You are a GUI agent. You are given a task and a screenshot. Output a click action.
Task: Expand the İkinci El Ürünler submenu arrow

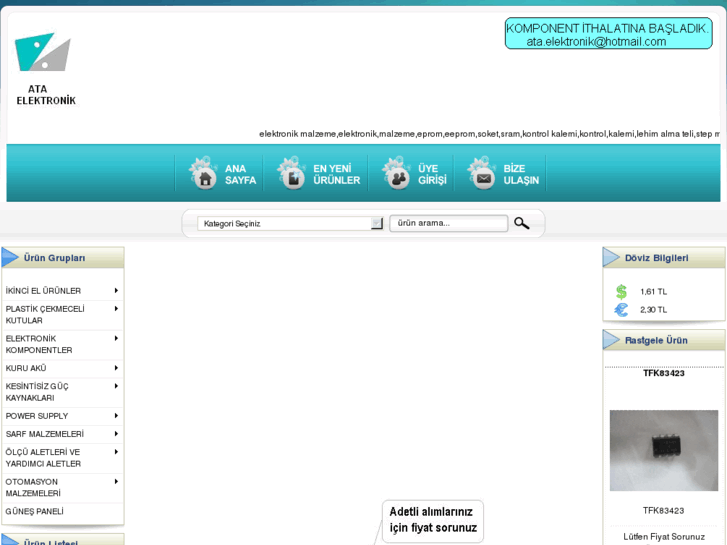(x=116, y=290)
